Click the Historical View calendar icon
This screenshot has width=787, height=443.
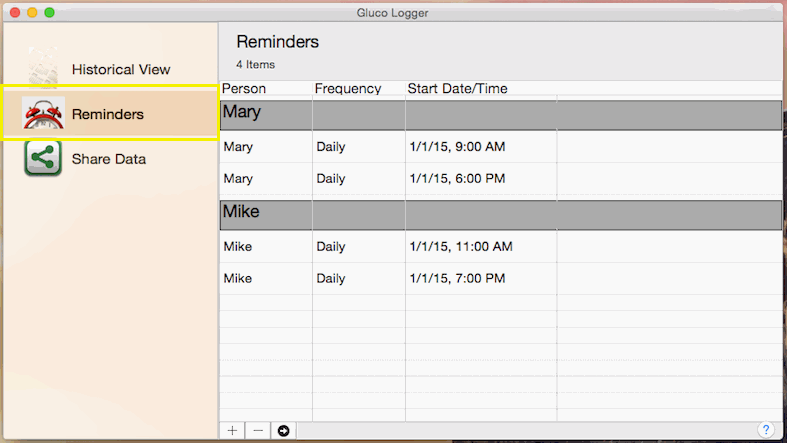tap(43, 68)
